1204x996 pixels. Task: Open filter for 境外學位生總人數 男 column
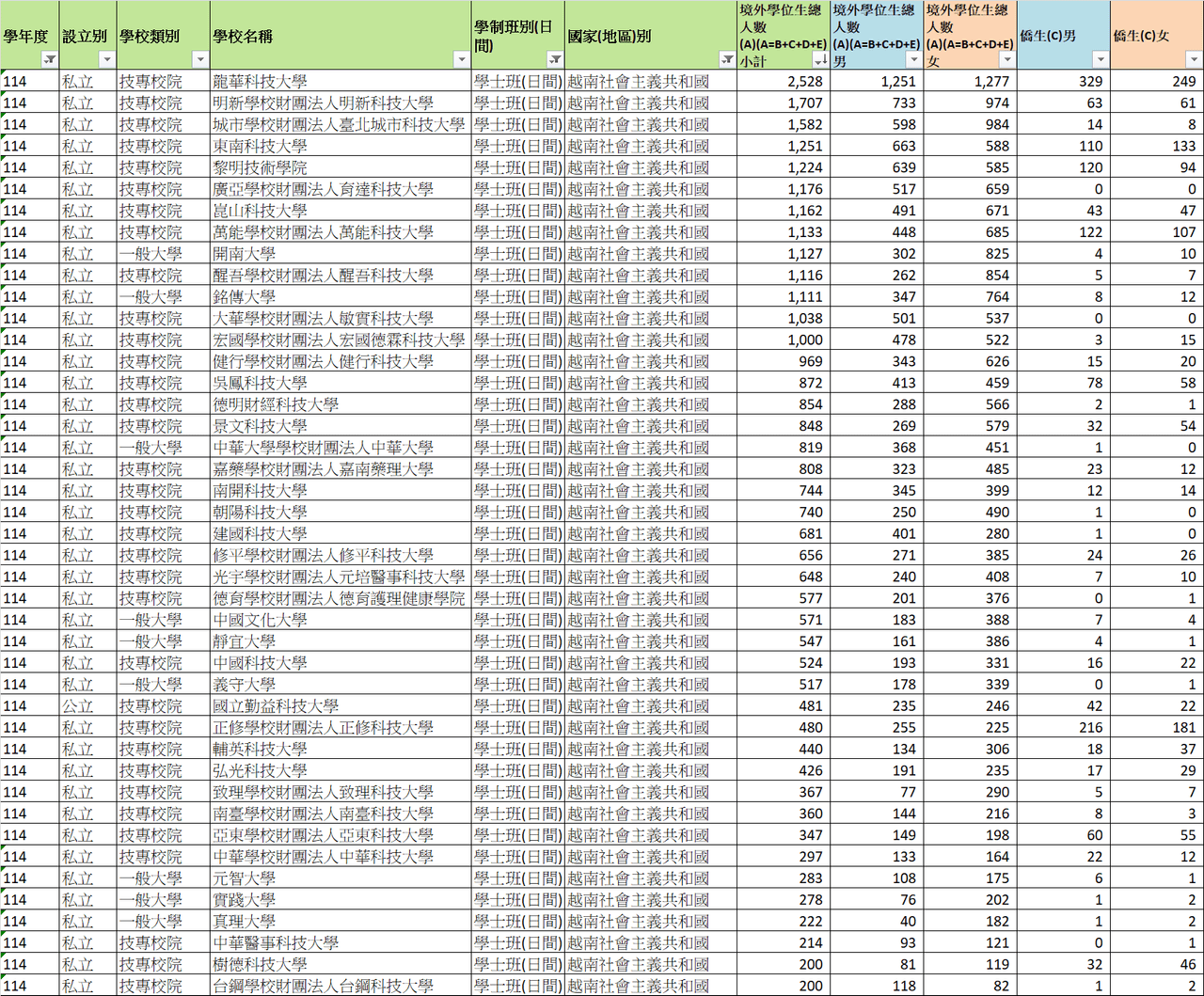click(x=914, y=60)
